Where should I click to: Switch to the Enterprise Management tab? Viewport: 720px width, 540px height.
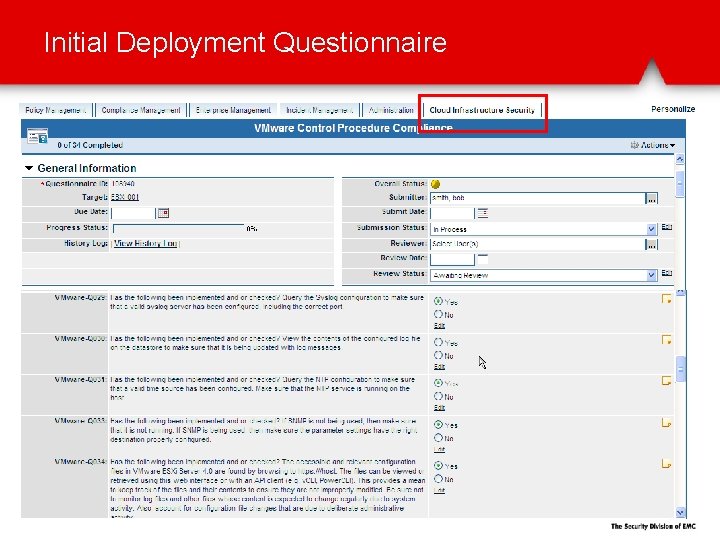tap(233, 110)
